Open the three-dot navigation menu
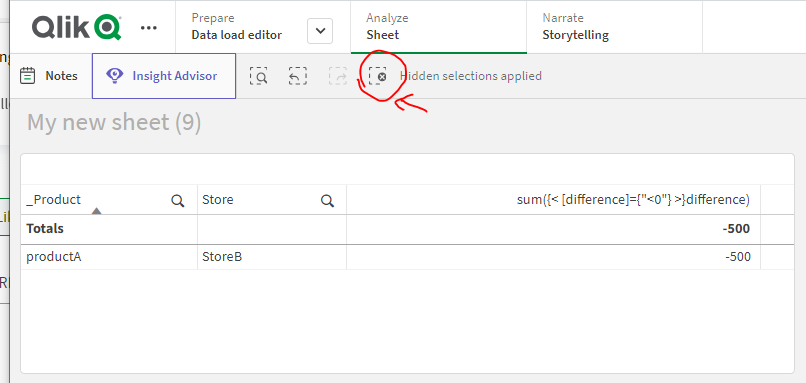806x383 pixels. 149,28
